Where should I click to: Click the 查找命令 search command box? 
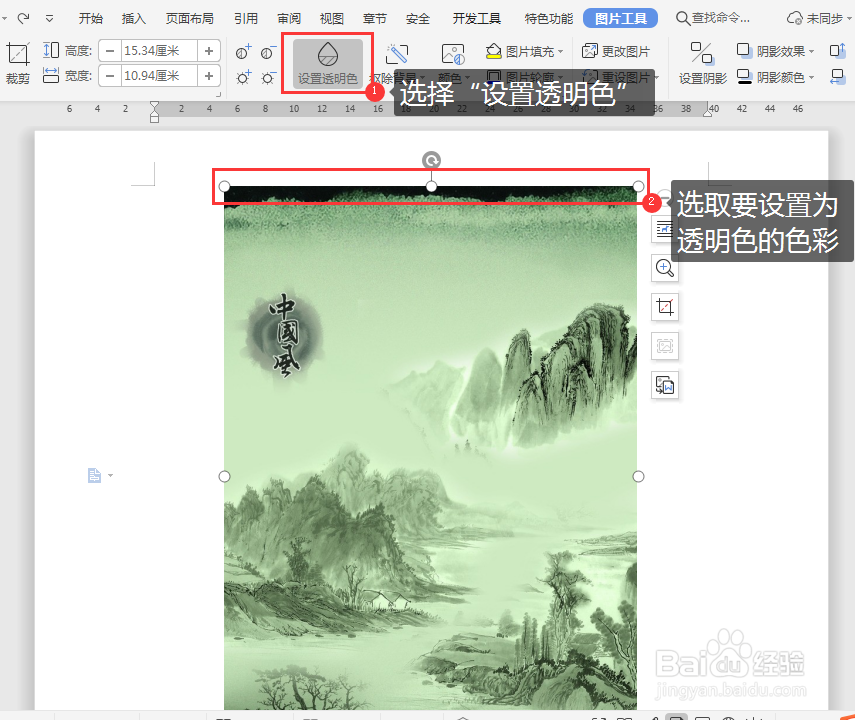pos(713,19)
